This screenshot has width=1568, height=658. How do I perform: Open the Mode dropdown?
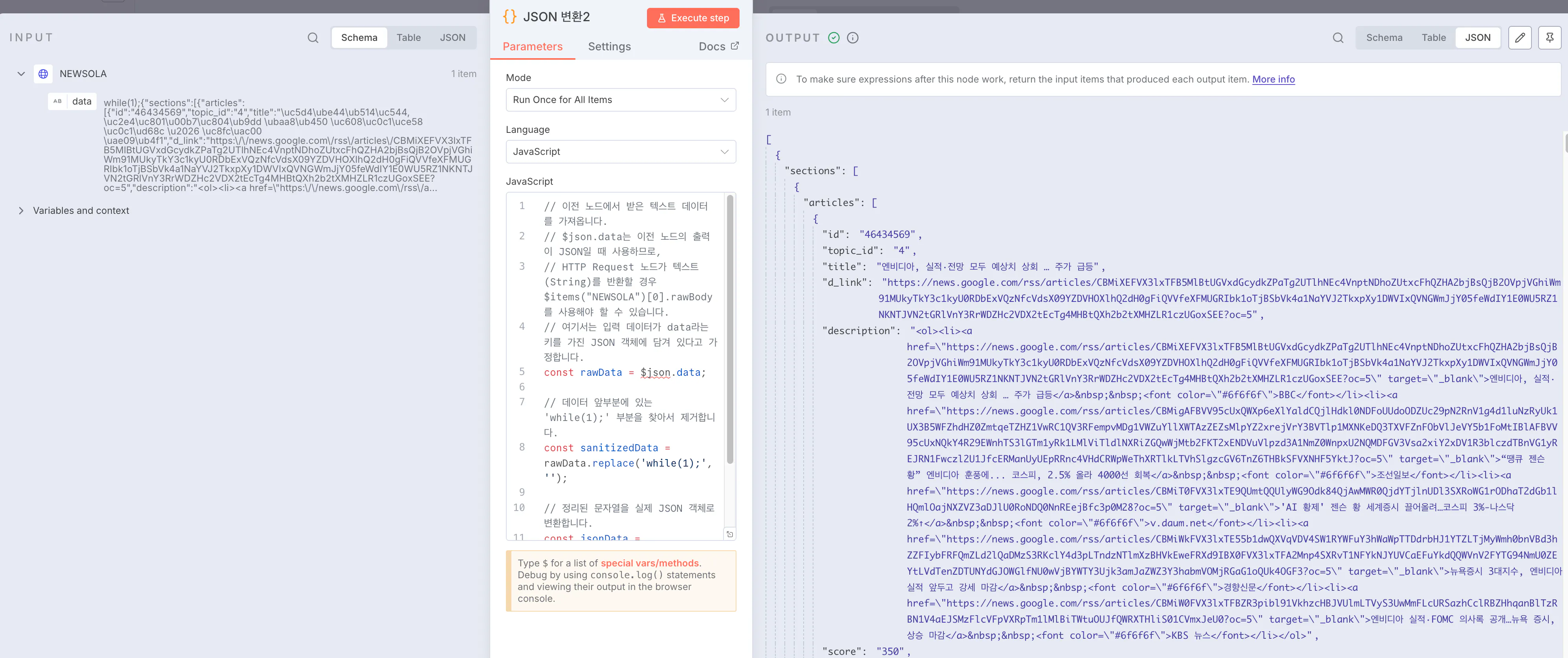pos(620,100)
